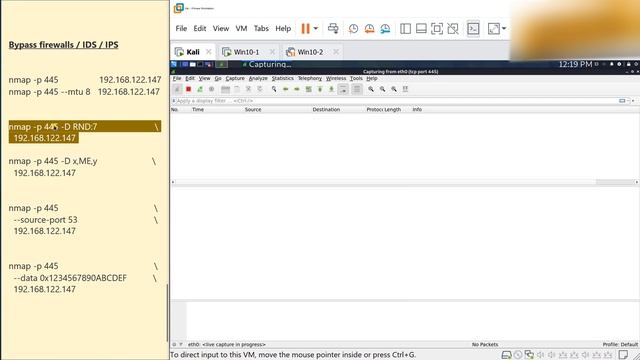The image size is (640, 360).
Task: Open Wireshark Telephony menu
Action: (310, 78)
